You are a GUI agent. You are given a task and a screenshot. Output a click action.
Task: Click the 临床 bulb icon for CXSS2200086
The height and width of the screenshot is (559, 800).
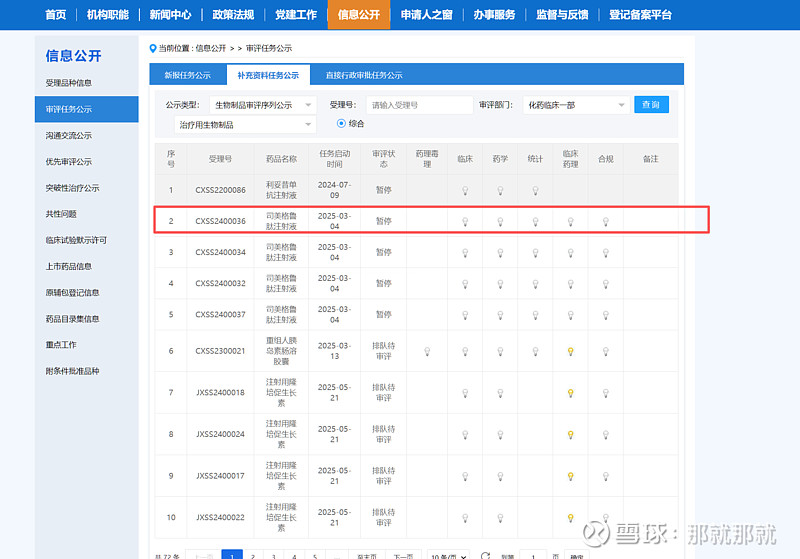tap(465, 190)
